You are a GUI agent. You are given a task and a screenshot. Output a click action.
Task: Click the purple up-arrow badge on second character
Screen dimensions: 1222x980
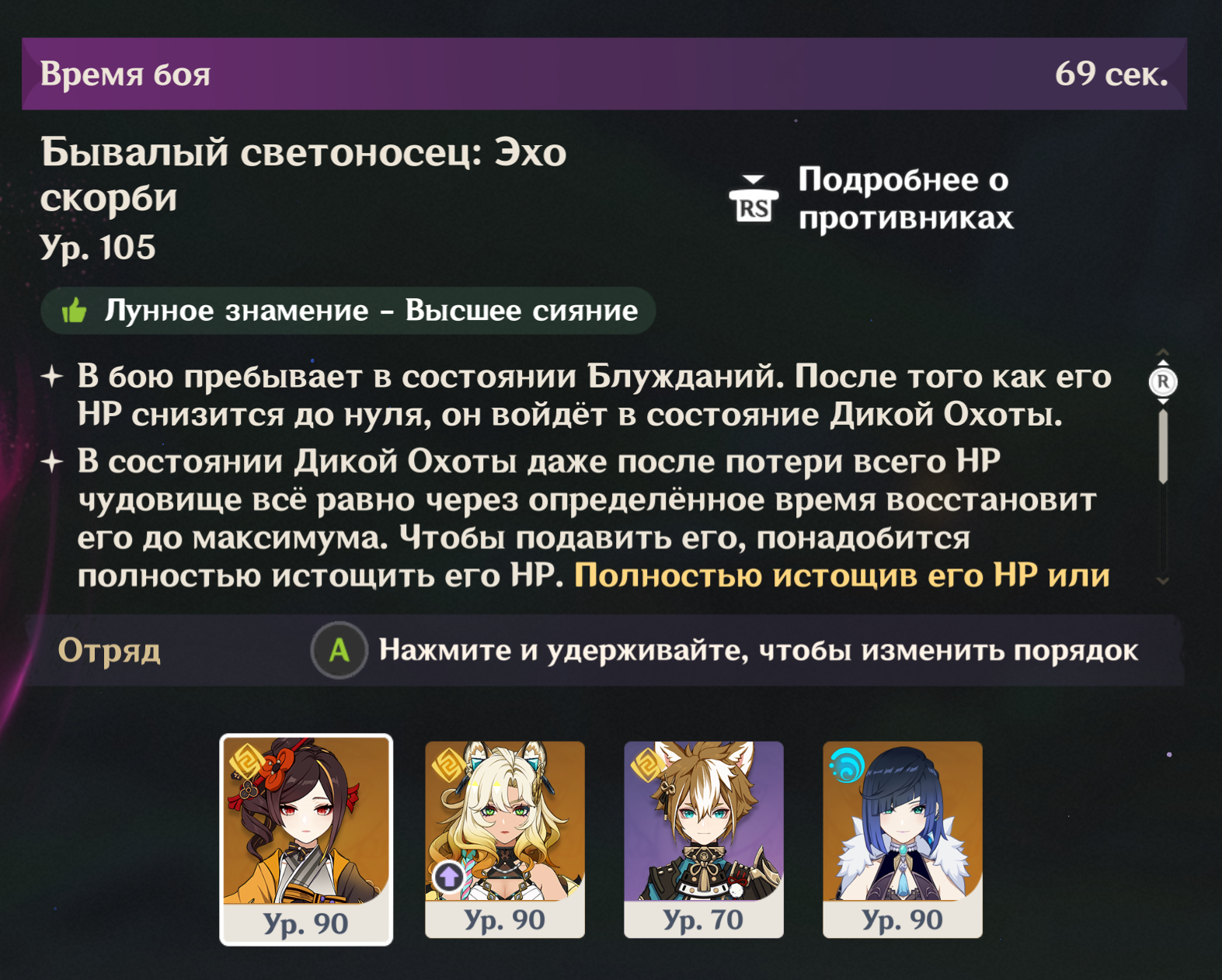(x=449, y=877)
